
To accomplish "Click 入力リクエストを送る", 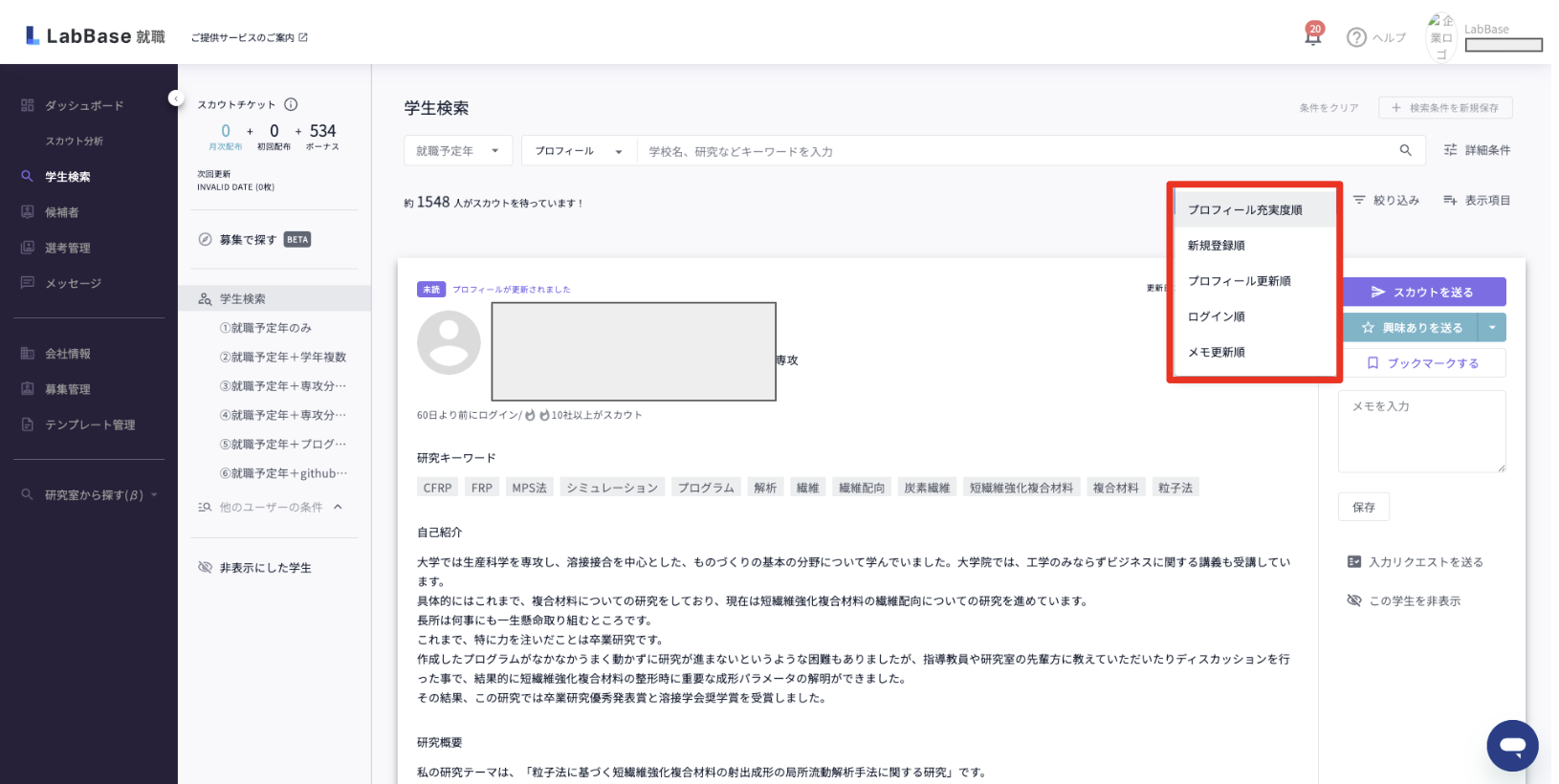I will click(1415, 562).
